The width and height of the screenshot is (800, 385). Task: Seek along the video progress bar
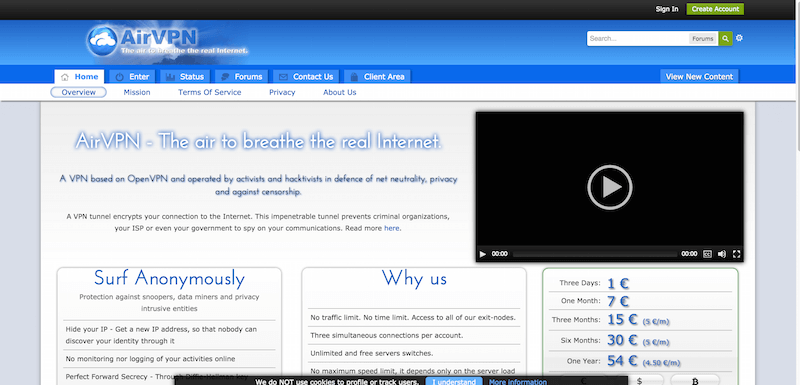(x=594, y=254)
